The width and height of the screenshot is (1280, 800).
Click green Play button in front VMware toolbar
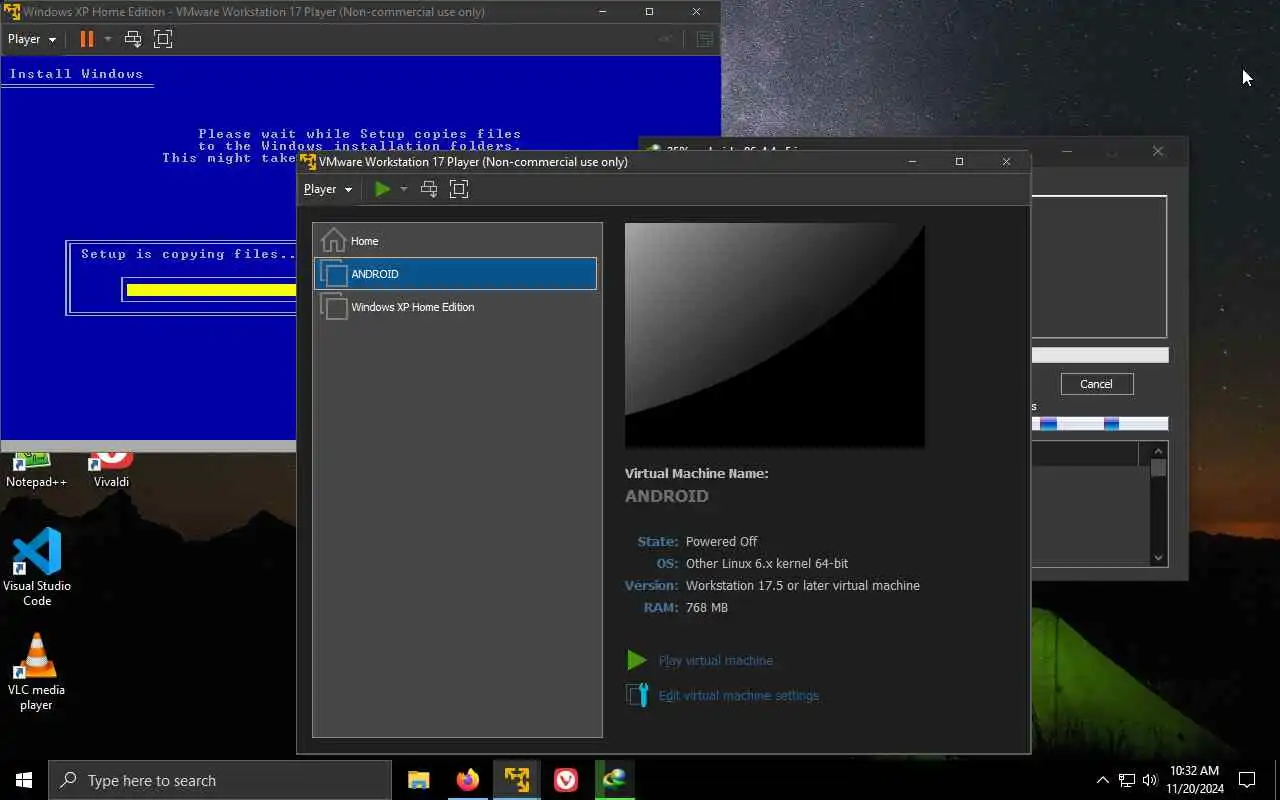click(382, 189)
